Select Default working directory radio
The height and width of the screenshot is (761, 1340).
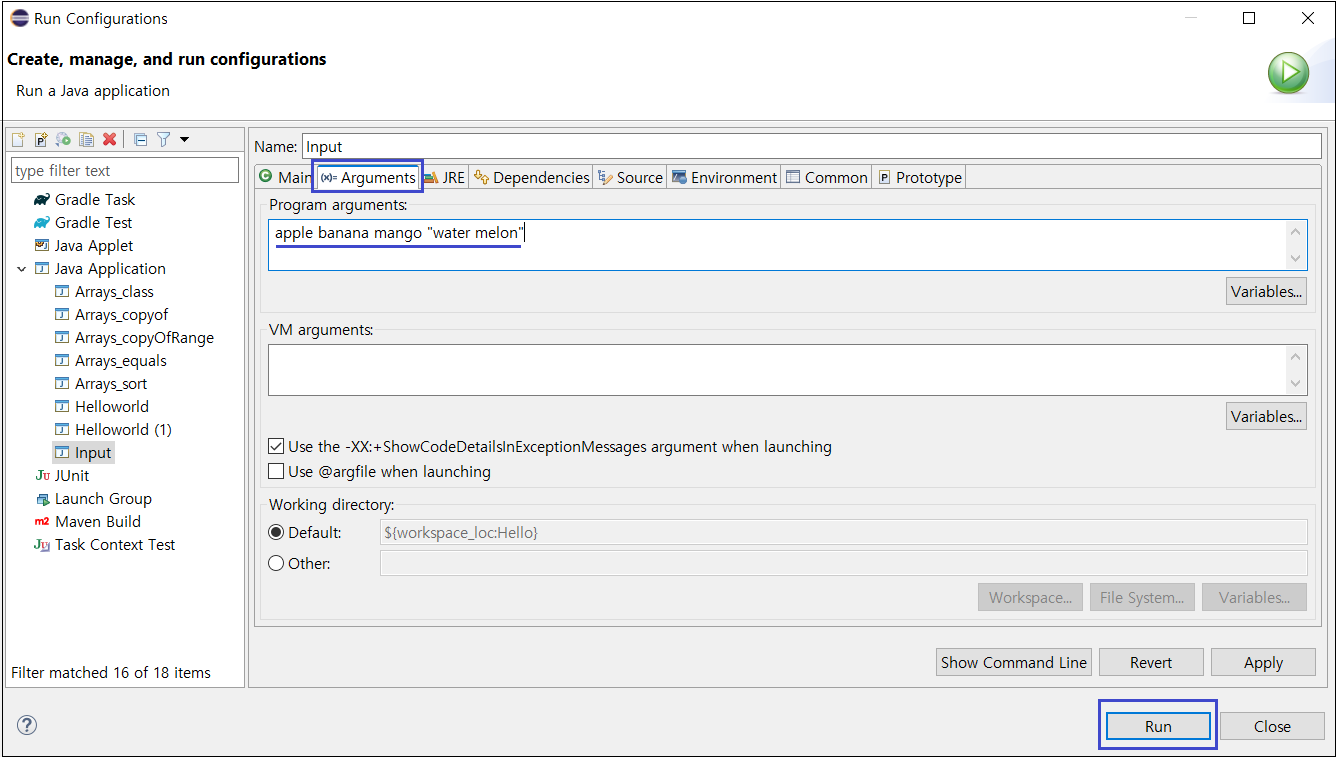(277, 533)
